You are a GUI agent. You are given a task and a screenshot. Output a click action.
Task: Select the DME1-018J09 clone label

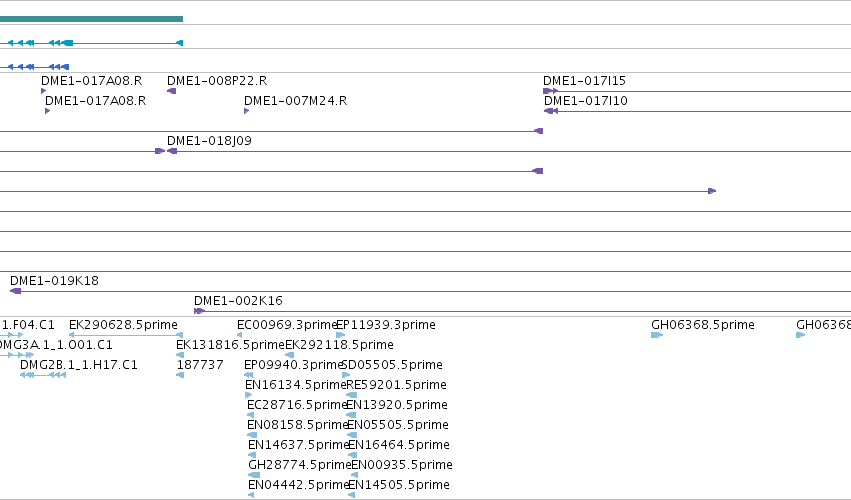click(x=209, y=141)
